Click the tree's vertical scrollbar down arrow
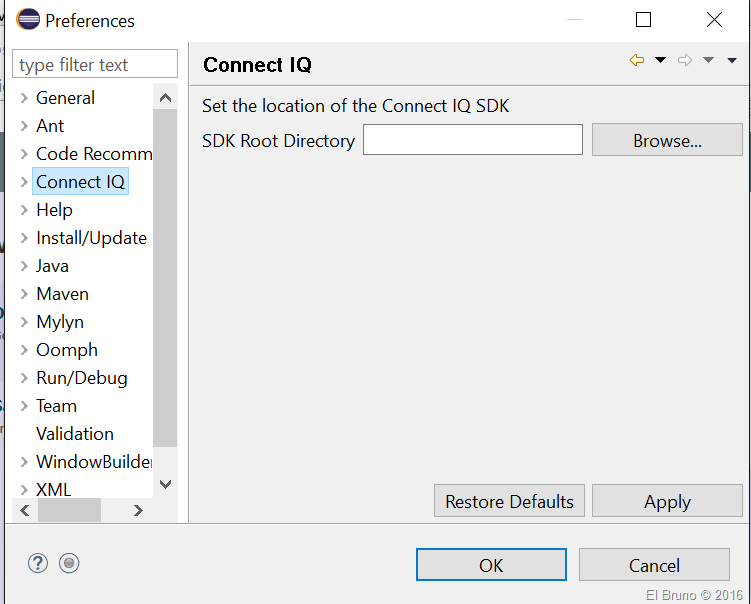The height and width of the screenshot is (604, 751). 166,484
